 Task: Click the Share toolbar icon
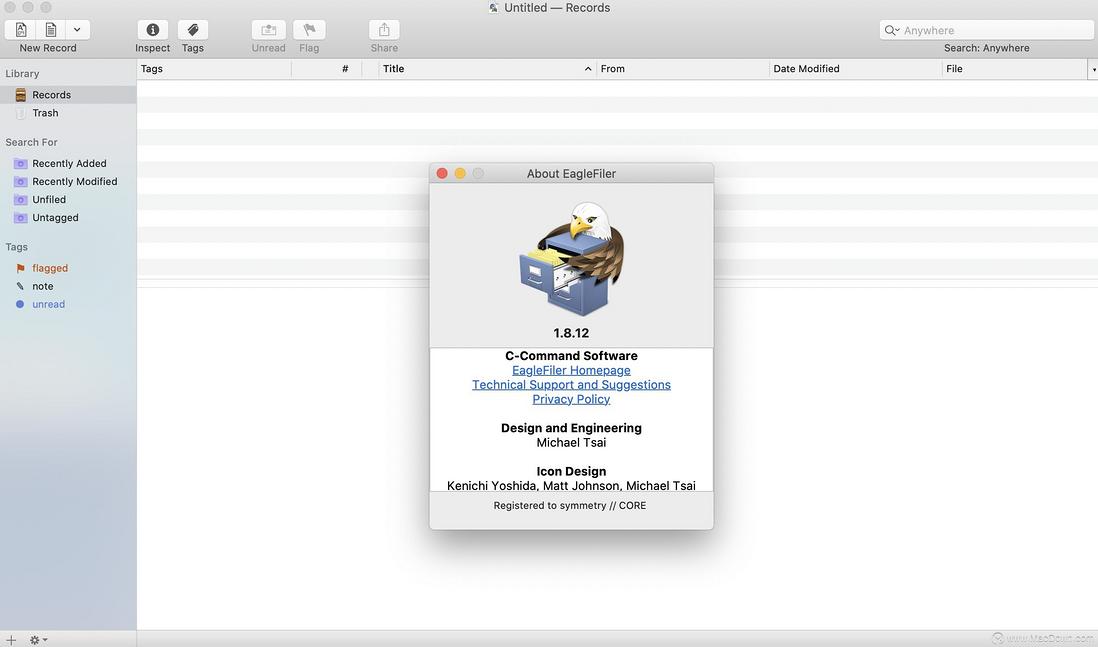(x=384, y=30)
